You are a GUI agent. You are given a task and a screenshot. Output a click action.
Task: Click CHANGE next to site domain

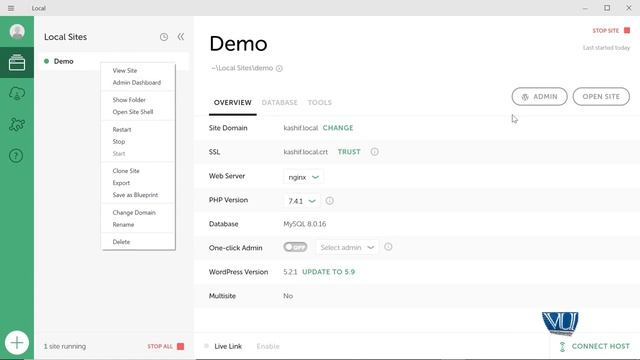338,128
